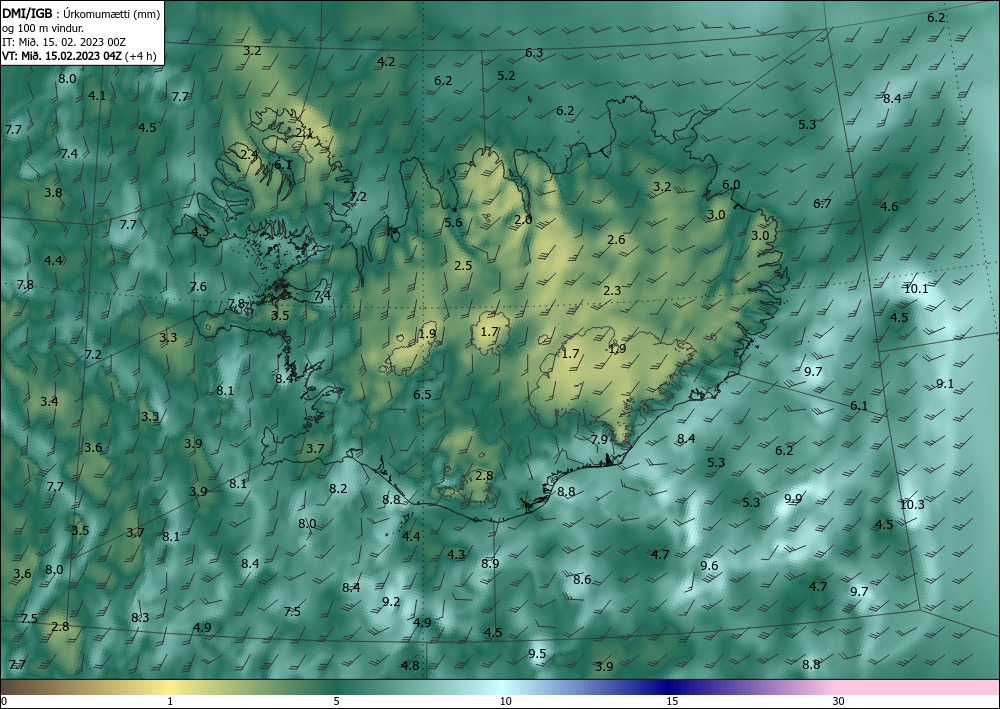Select the 6.5 value label
The image size is (1000, 709).
click(x=422, y=395)
